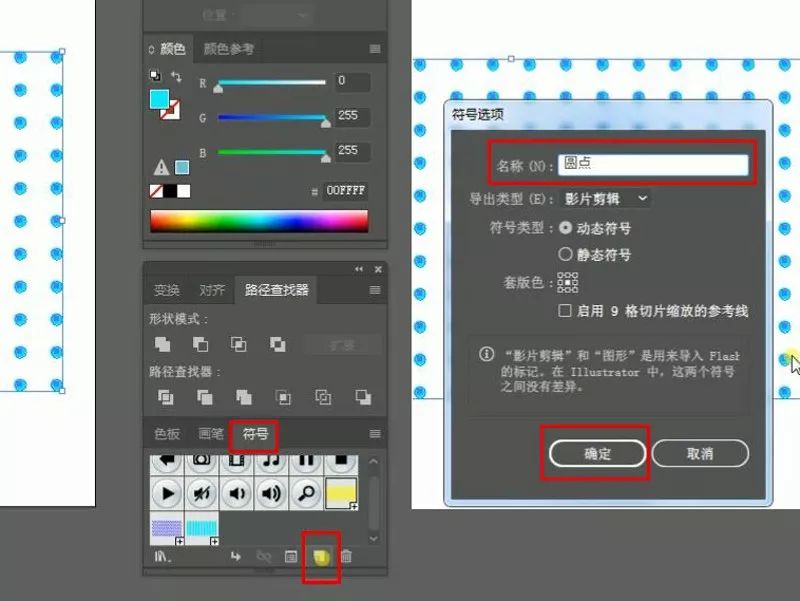Select the 动态符号 radio button
The image size is (800, 601).
click(x=566, y=228)
